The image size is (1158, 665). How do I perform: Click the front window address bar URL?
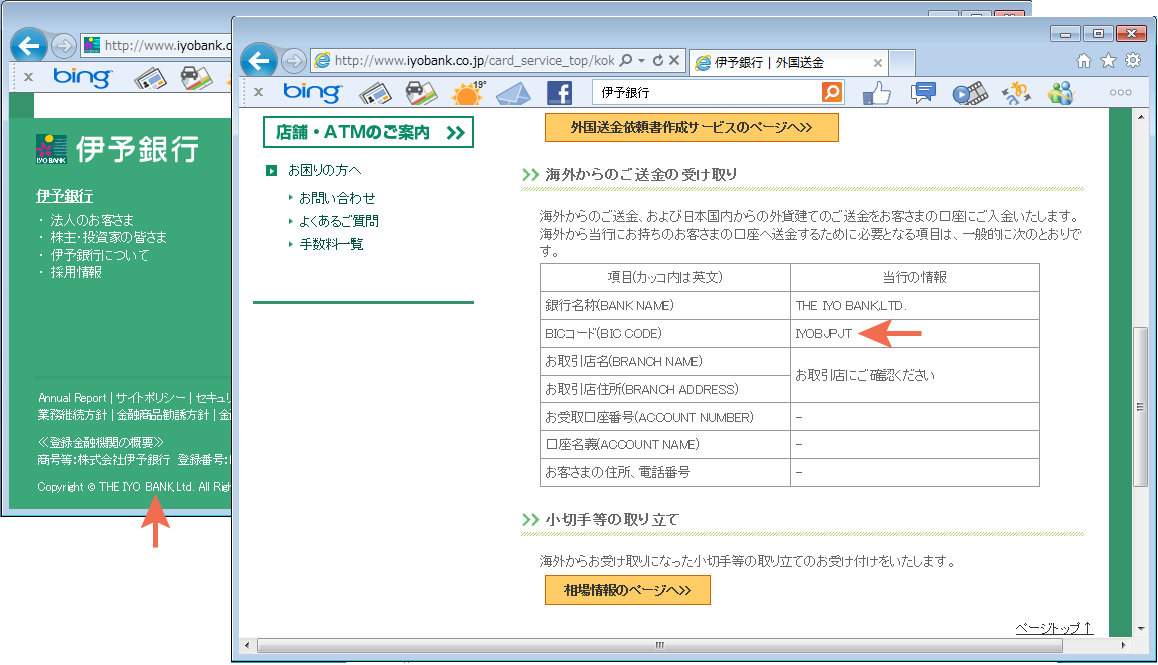click(474, 61)
